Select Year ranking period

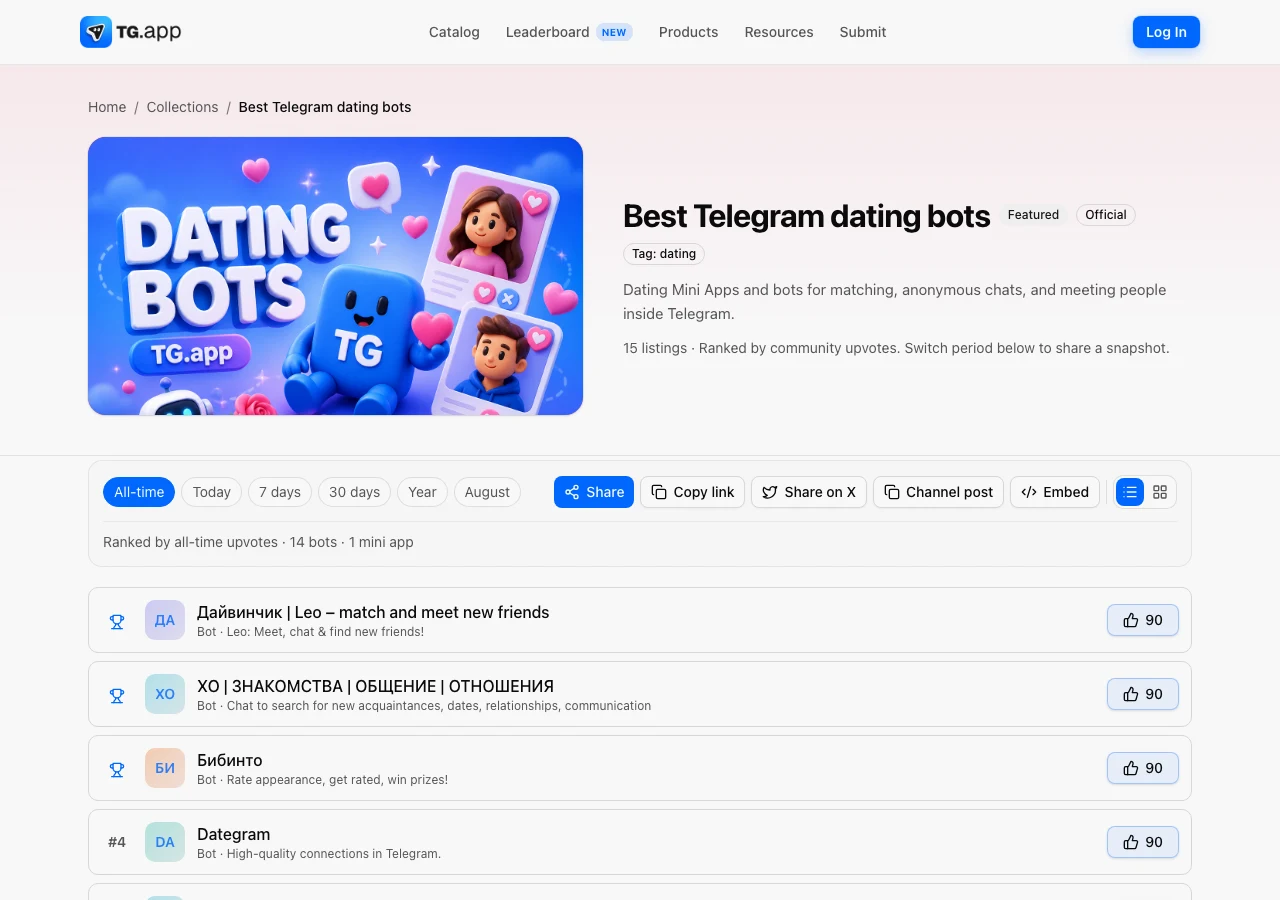pos(422,492)
